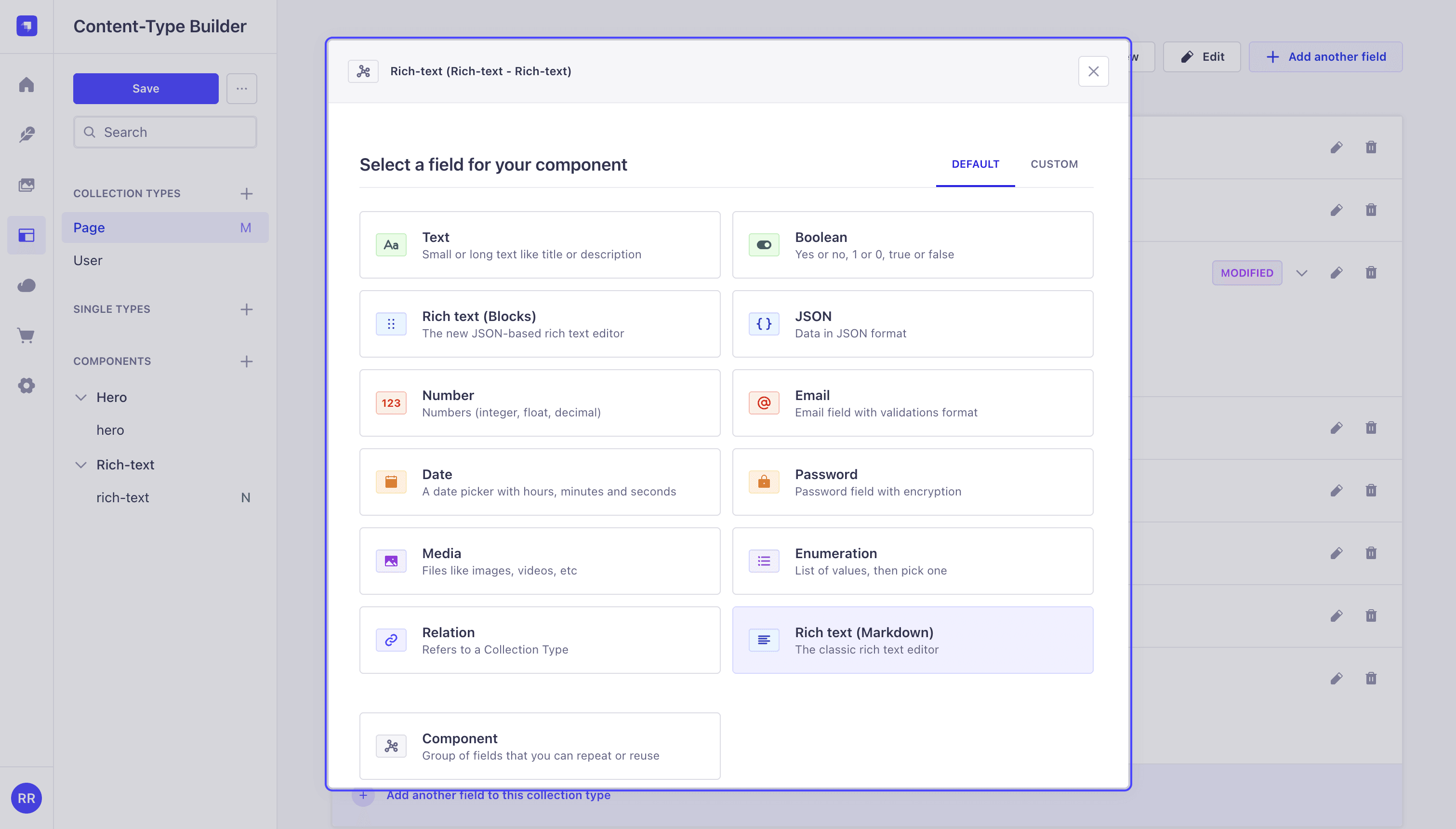This screenshot has height=829, width=1456.
Task: Delete the fifth field row
Action: (1371, 490)
